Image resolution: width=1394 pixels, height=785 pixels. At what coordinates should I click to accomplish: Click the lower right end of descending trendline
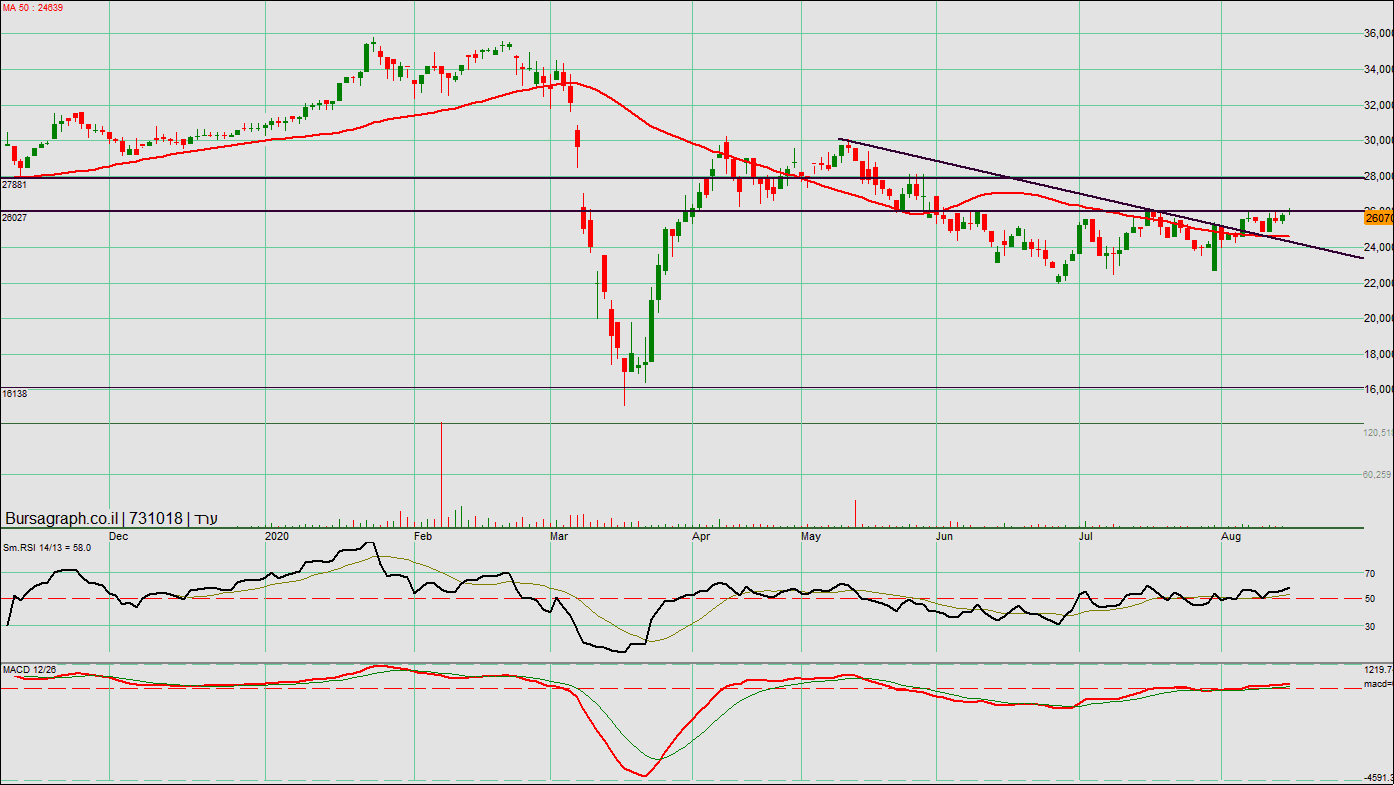[x=1362, y=258]
